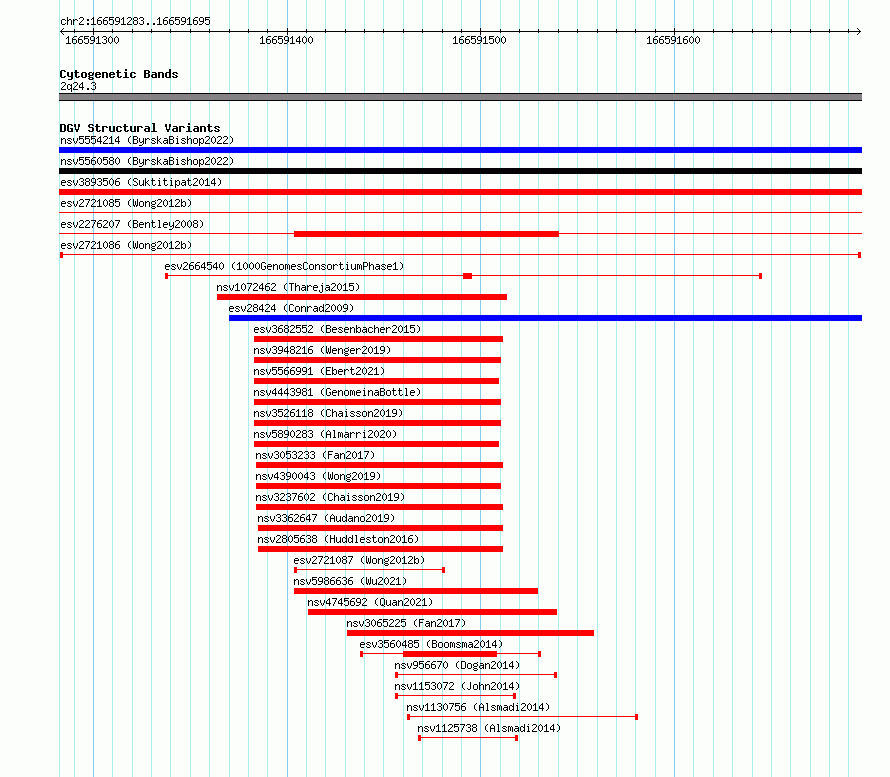Click the red nsv1072462 Thareja2015 bar
This screenshot has width=890, height=777.
tap(362, 297)
